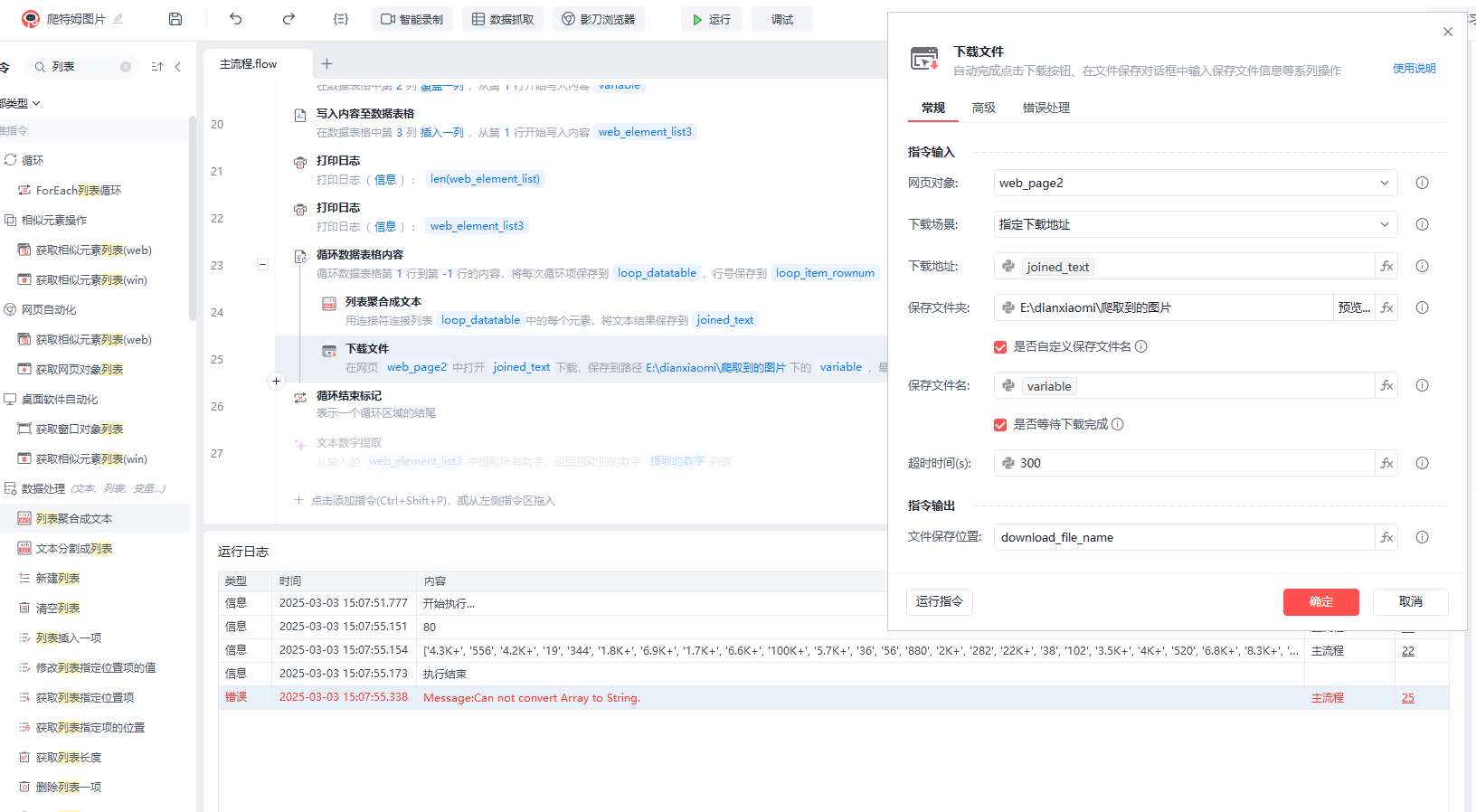Open the 使用说明 link
The height and width of the screenshot is (812, 1476).
1414,69
